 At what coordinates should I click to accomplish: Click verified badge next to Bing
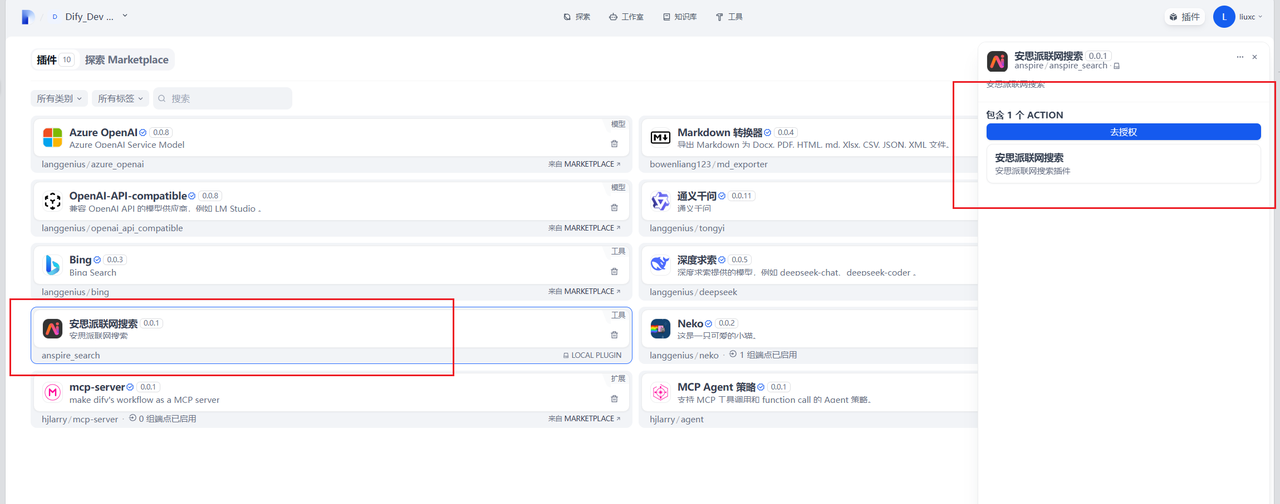tap(97, 260)
